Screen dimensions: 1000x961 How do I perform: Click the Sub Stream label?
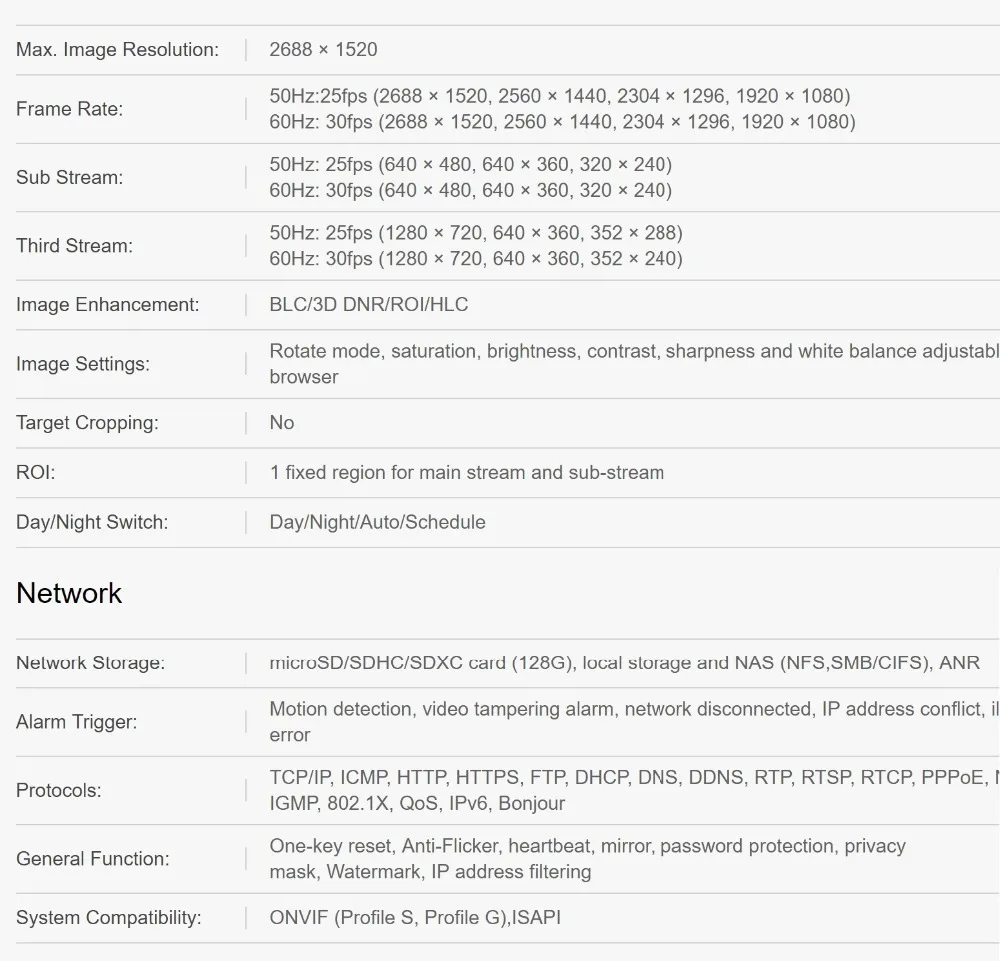click(70, 177)
